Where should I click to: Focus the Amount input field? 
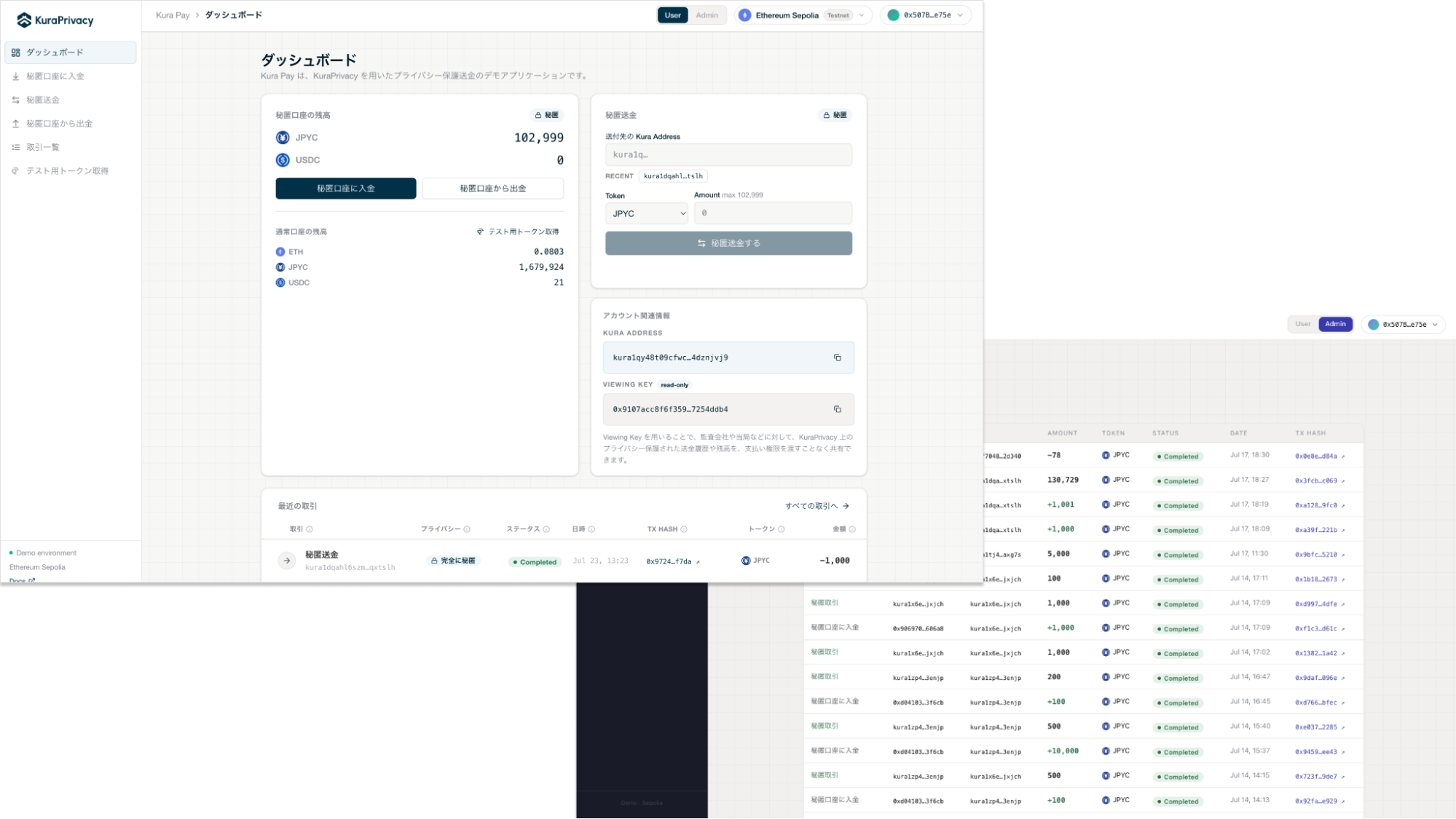click(773, 213)
